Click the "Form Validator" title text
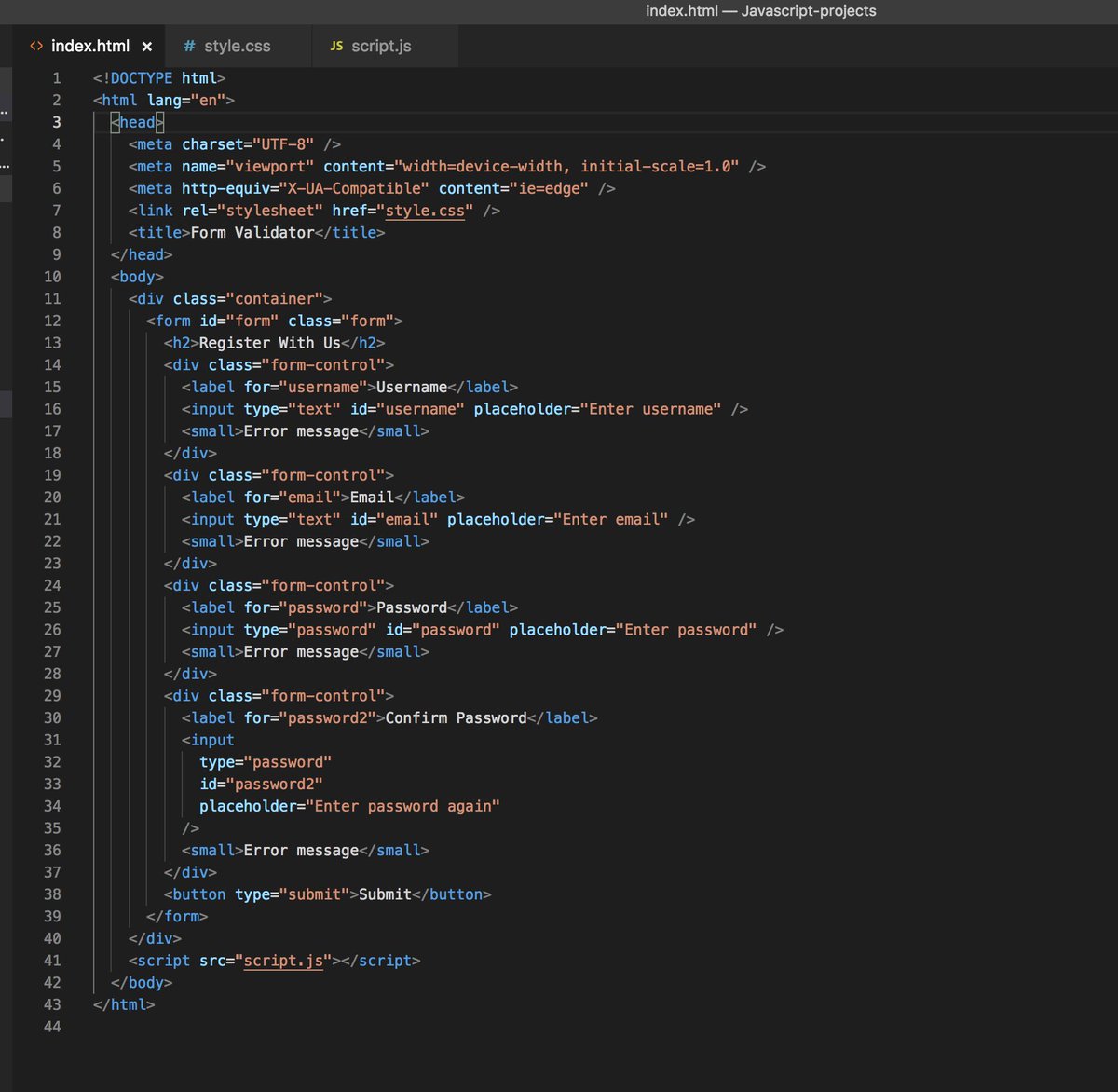The image size is (1118, 1092). tap(252, 233)
